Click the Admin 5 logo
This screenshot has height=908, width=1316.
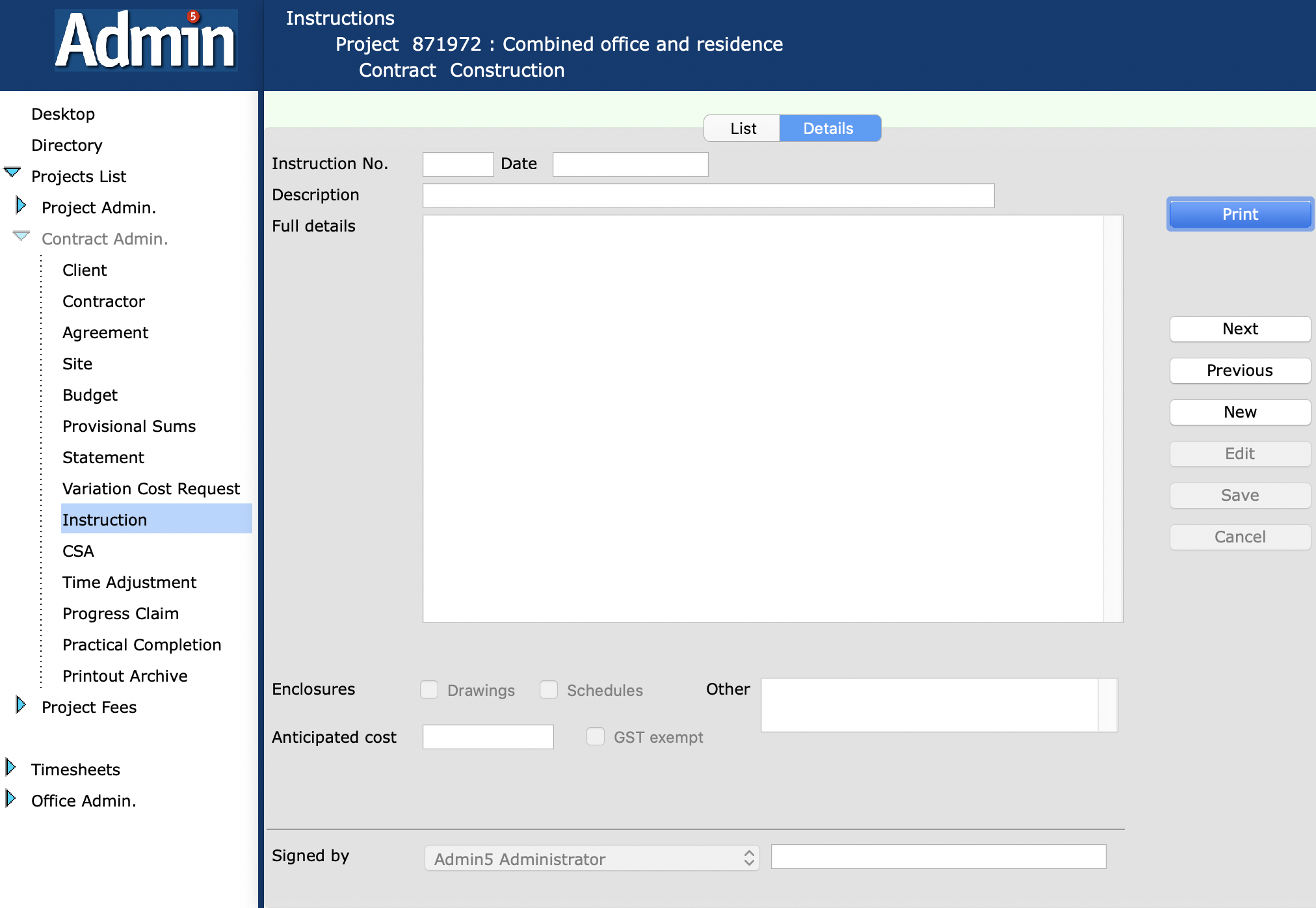coord(146,40)
